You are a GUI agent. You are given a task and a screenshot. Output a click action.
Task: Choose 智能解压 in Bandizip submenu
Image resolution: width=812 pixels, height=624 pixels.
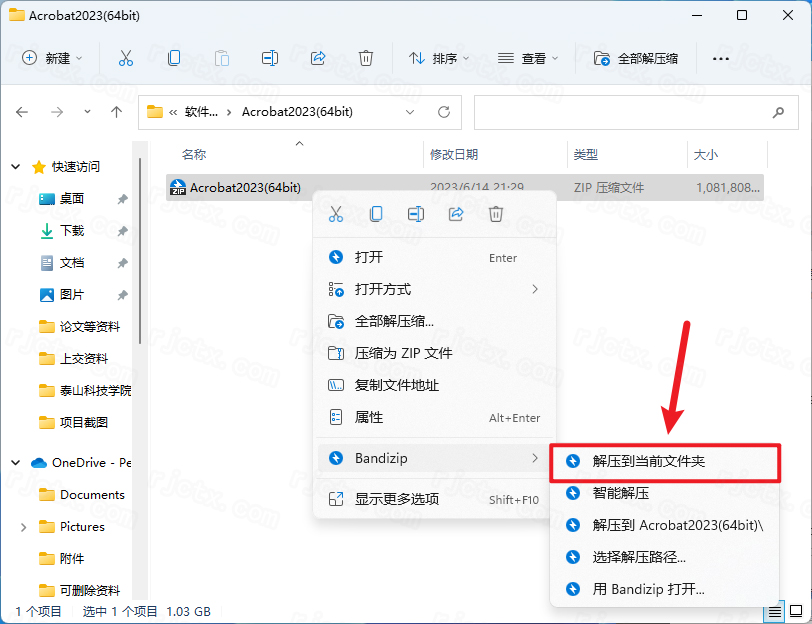click(665, 493)
